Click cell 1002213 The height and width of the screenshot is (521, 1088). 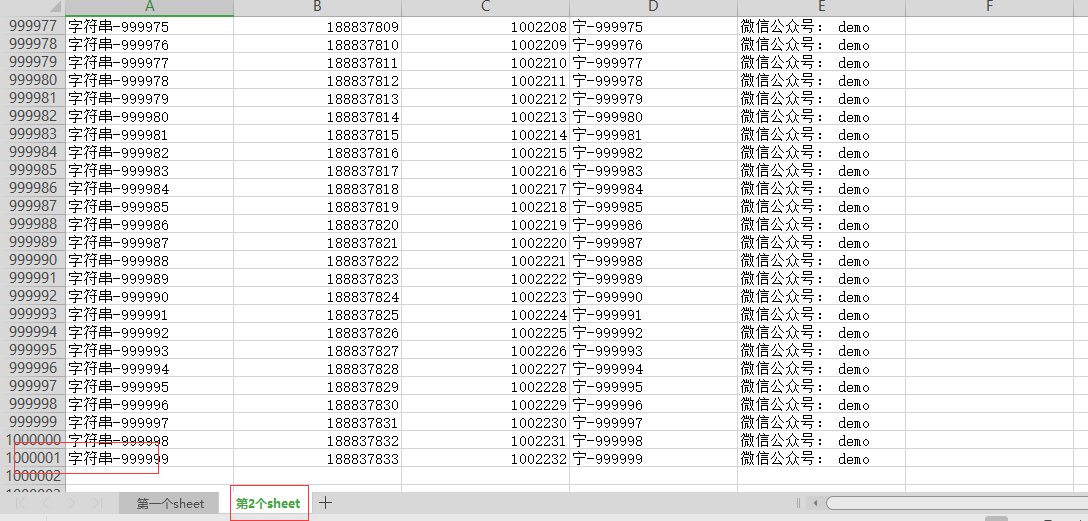coord(485,117)
